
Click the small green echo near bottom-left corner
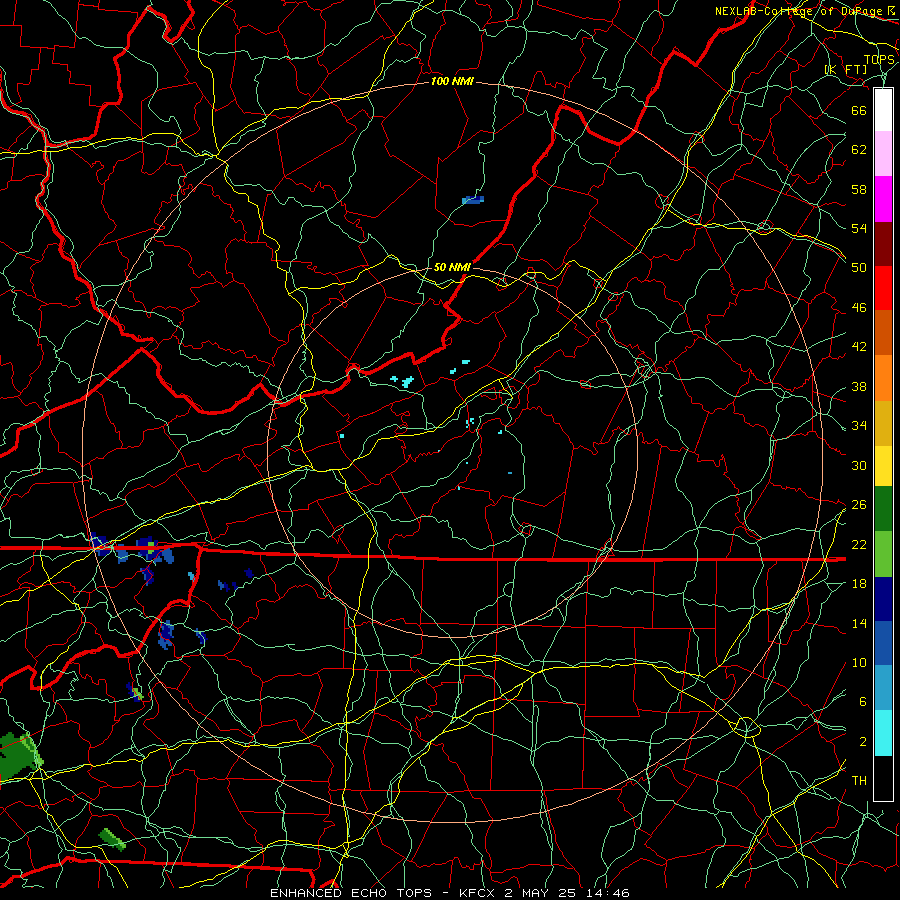click(112, 839)
